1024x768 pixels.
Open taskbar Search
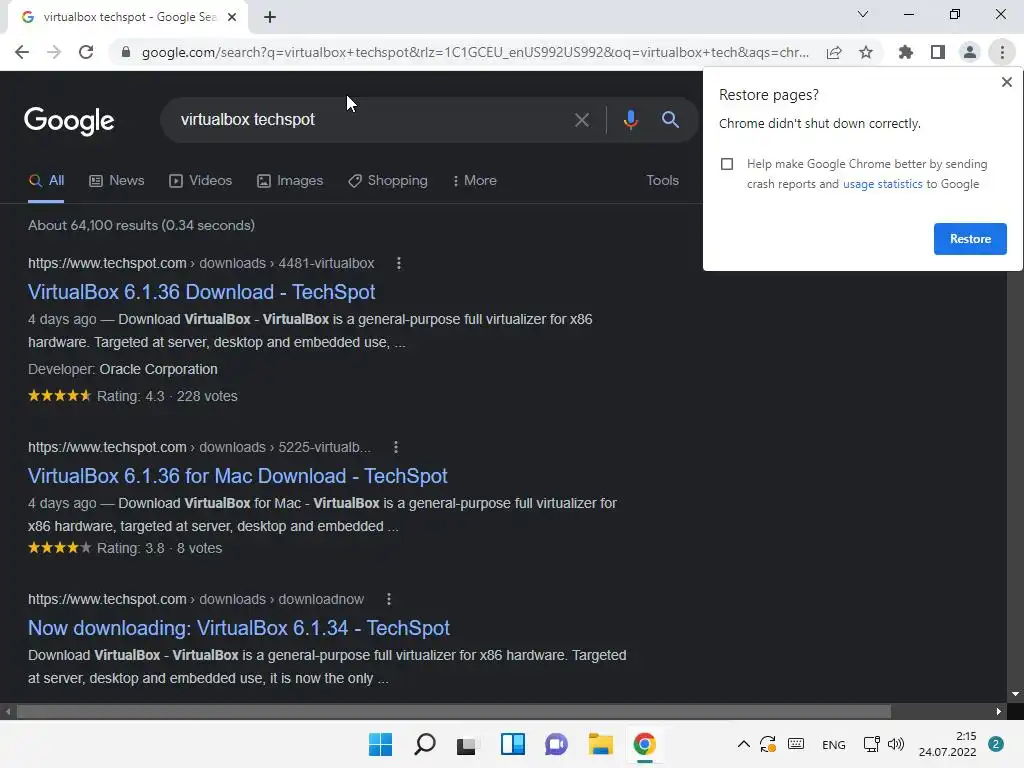(424, 744)
